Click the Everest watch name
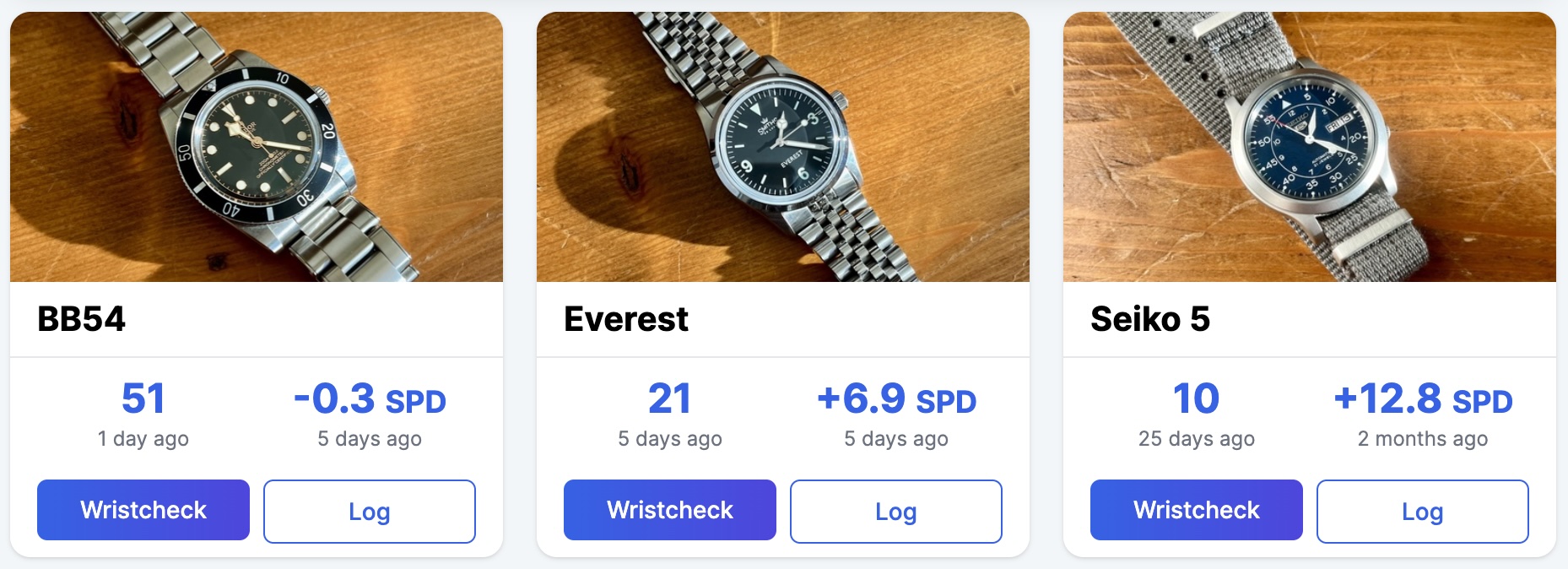Screen dimensions: 1568x569 point(626,318)
